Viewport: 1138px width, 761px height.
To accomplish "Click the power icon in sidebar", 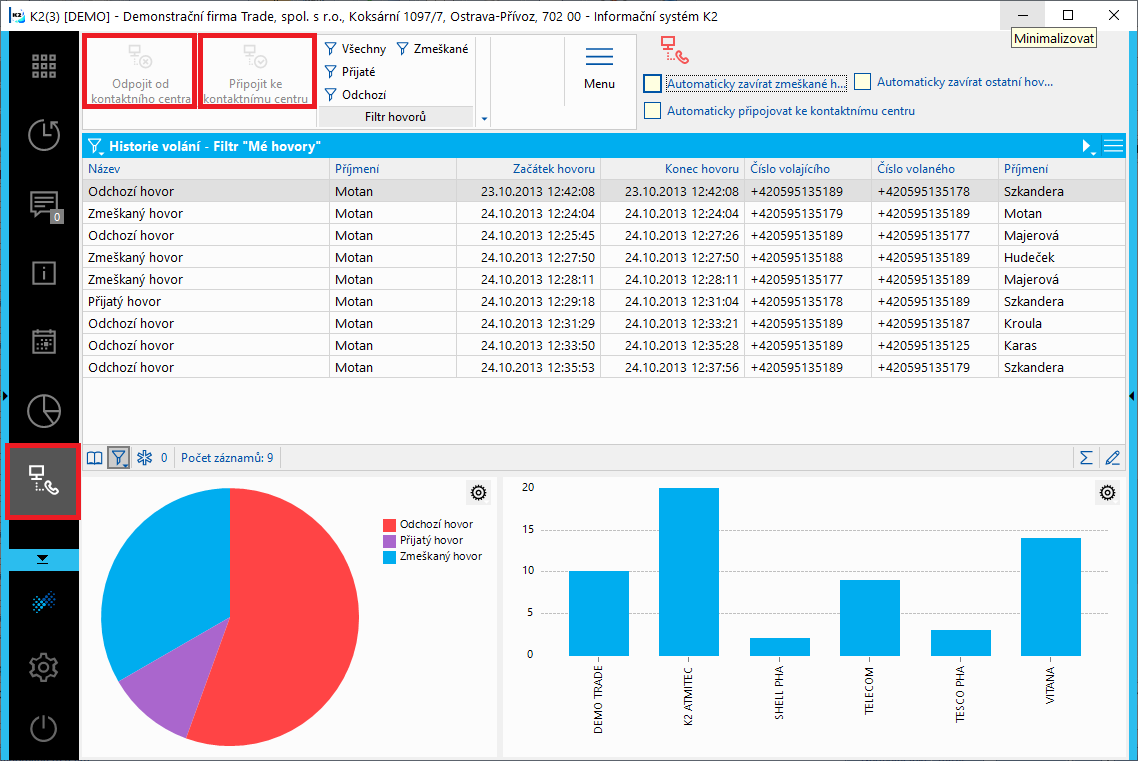I will [43, 728].
